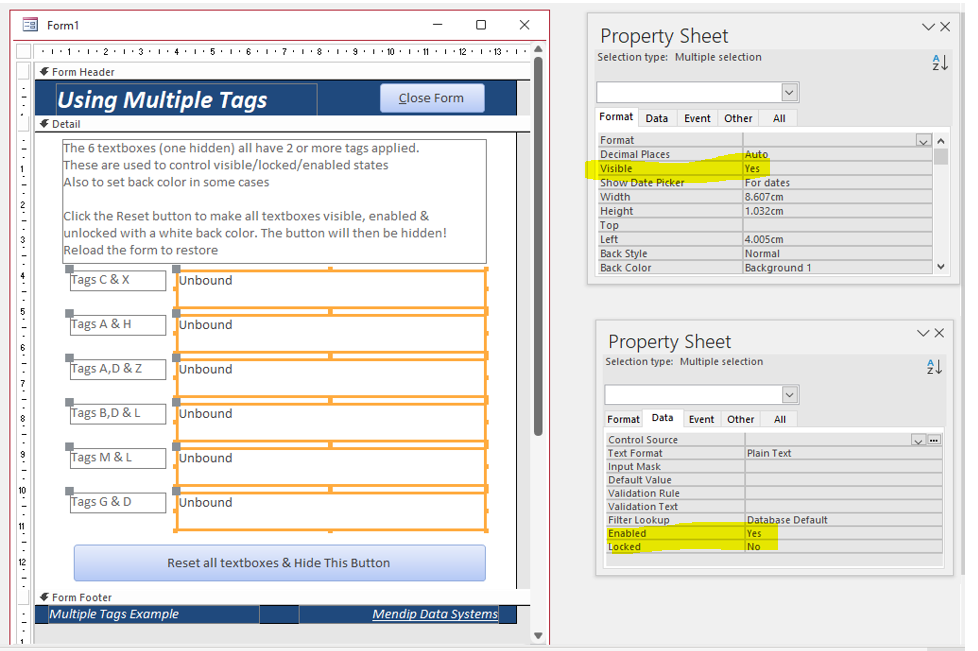The height and width of the screenshot is (651, 978).
Task: Select the Format tab in the sheet showing Input Mask
Action: pos(623,420)
